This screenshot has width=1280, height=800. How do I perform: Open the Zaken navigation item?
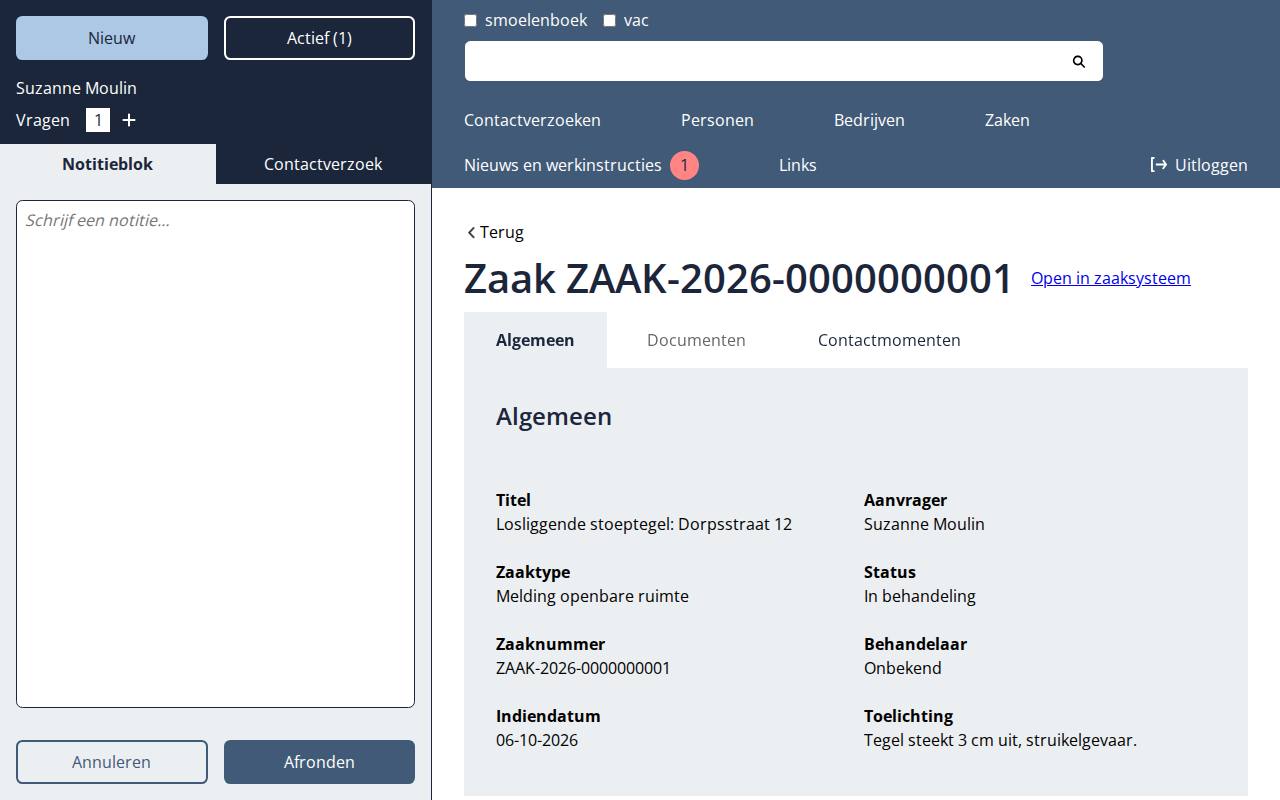pyautogui.click(x=1007, y=120)
